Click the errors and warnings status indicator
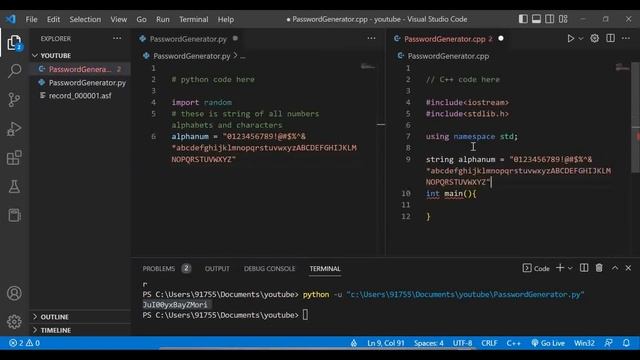This screenshot has width=640, height=360. pos(24,343)
